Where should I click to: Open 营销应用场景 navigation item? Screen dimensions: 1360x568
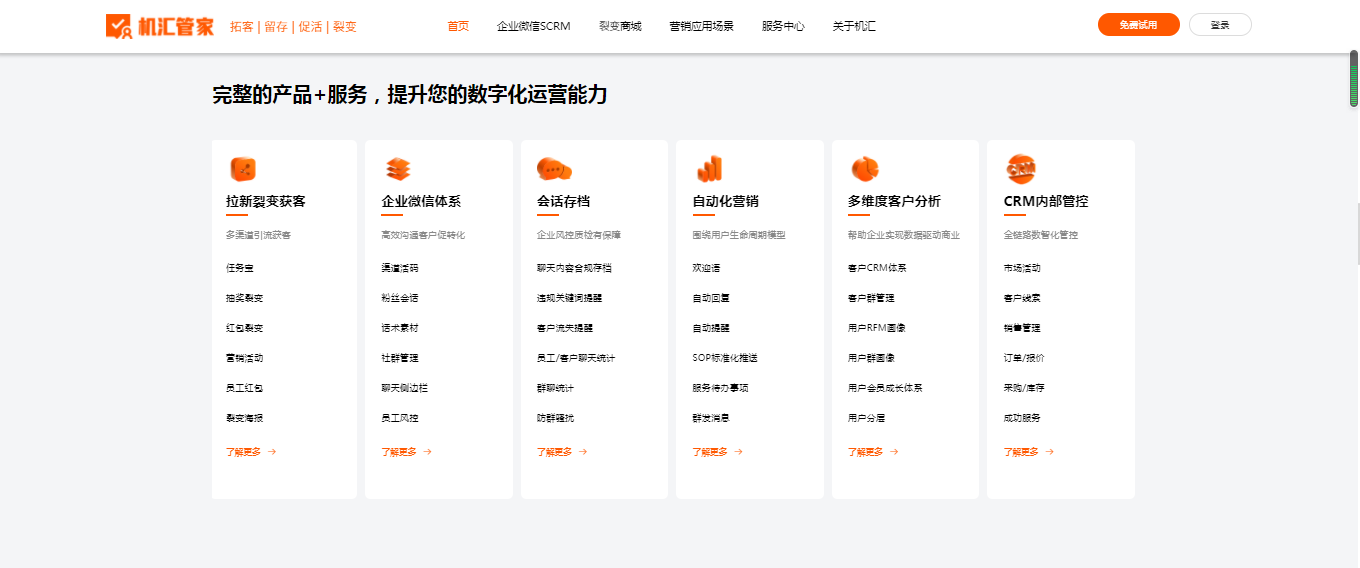click(701, 26)
